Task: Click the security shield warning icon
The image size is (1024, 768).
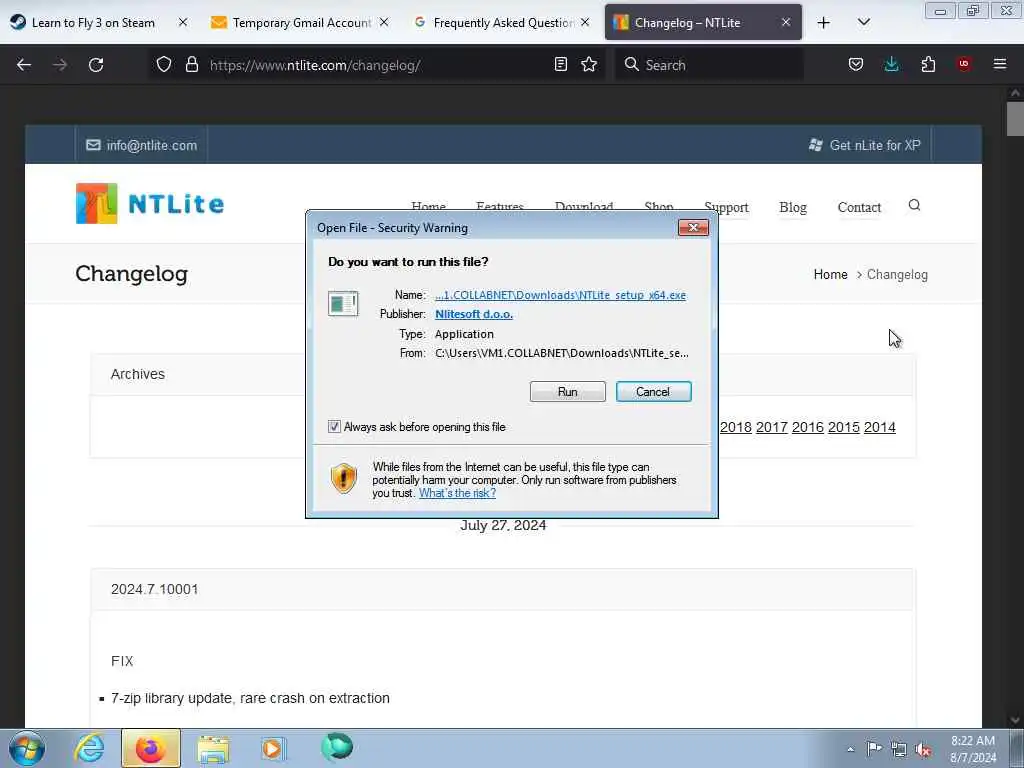Action: click(x=344, y=479)
